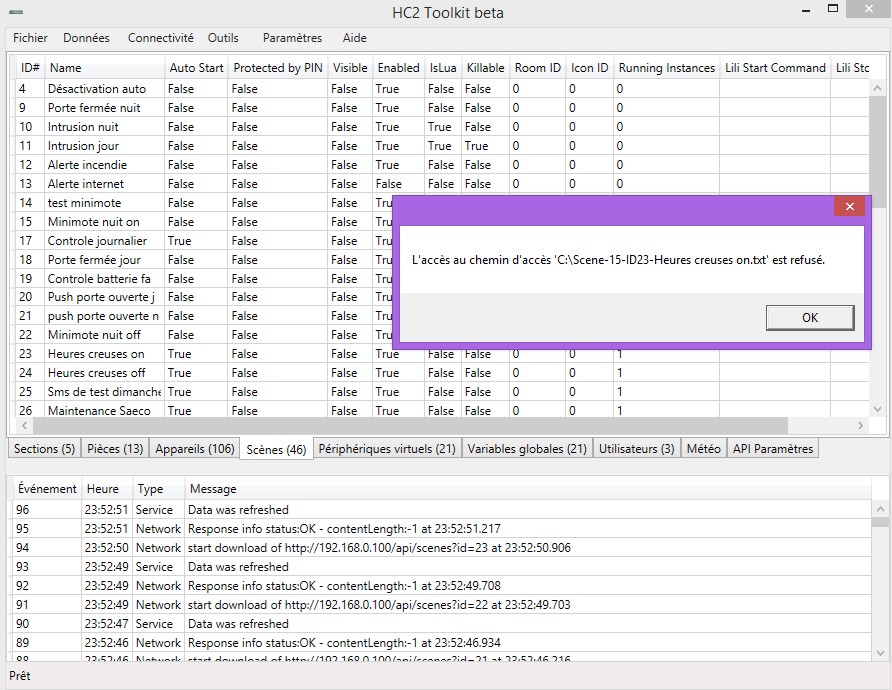This screenshot has height=690, width=892.
Task: Open the Aide menu
Action: [x=354, y=38]
